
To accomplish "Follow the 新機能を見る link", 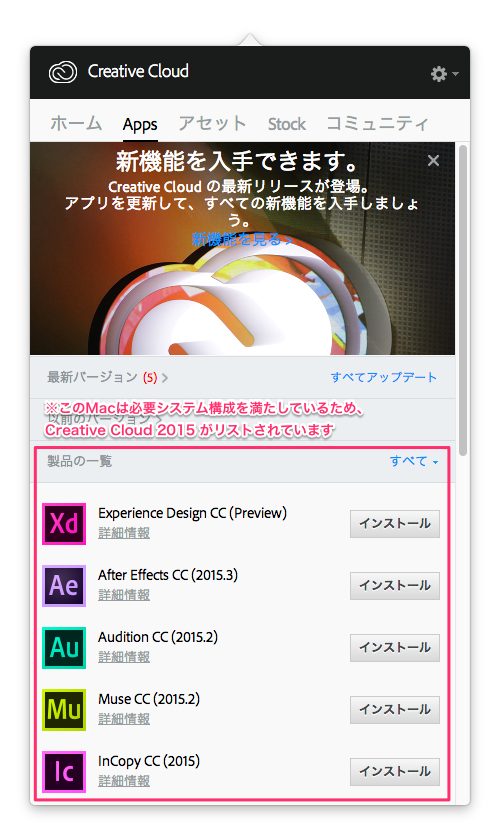I will pyautogui.click(x=242, y=239).
